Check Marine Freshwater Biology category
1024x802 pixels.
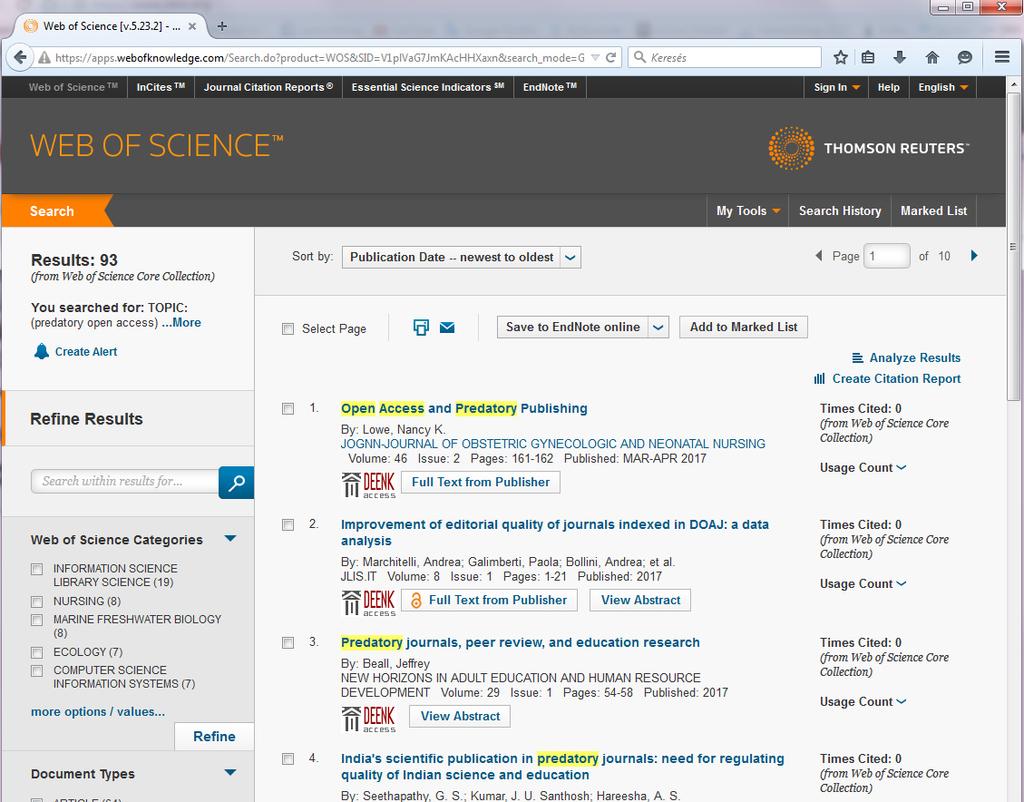37,620
